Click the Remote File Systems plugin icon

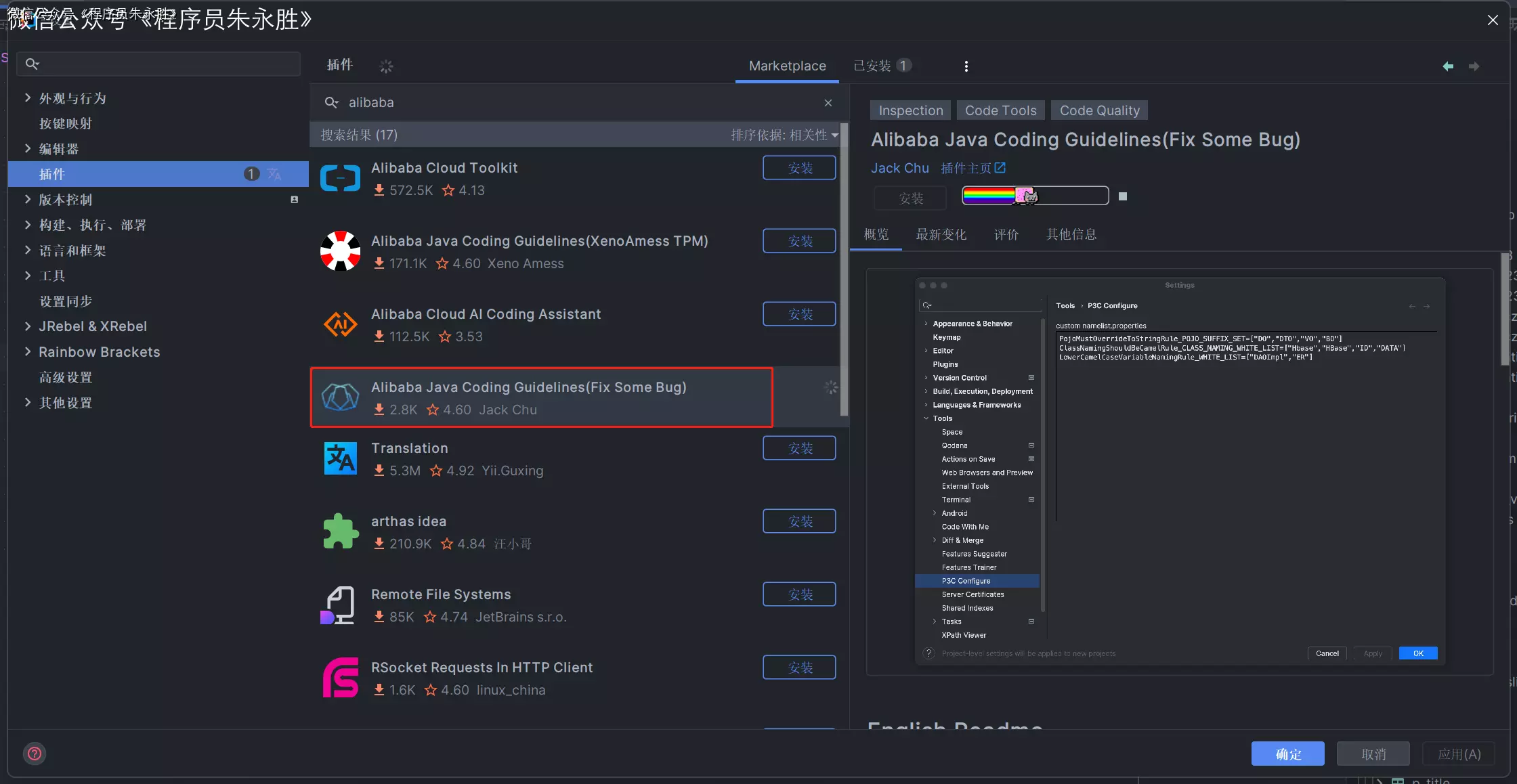339,605
